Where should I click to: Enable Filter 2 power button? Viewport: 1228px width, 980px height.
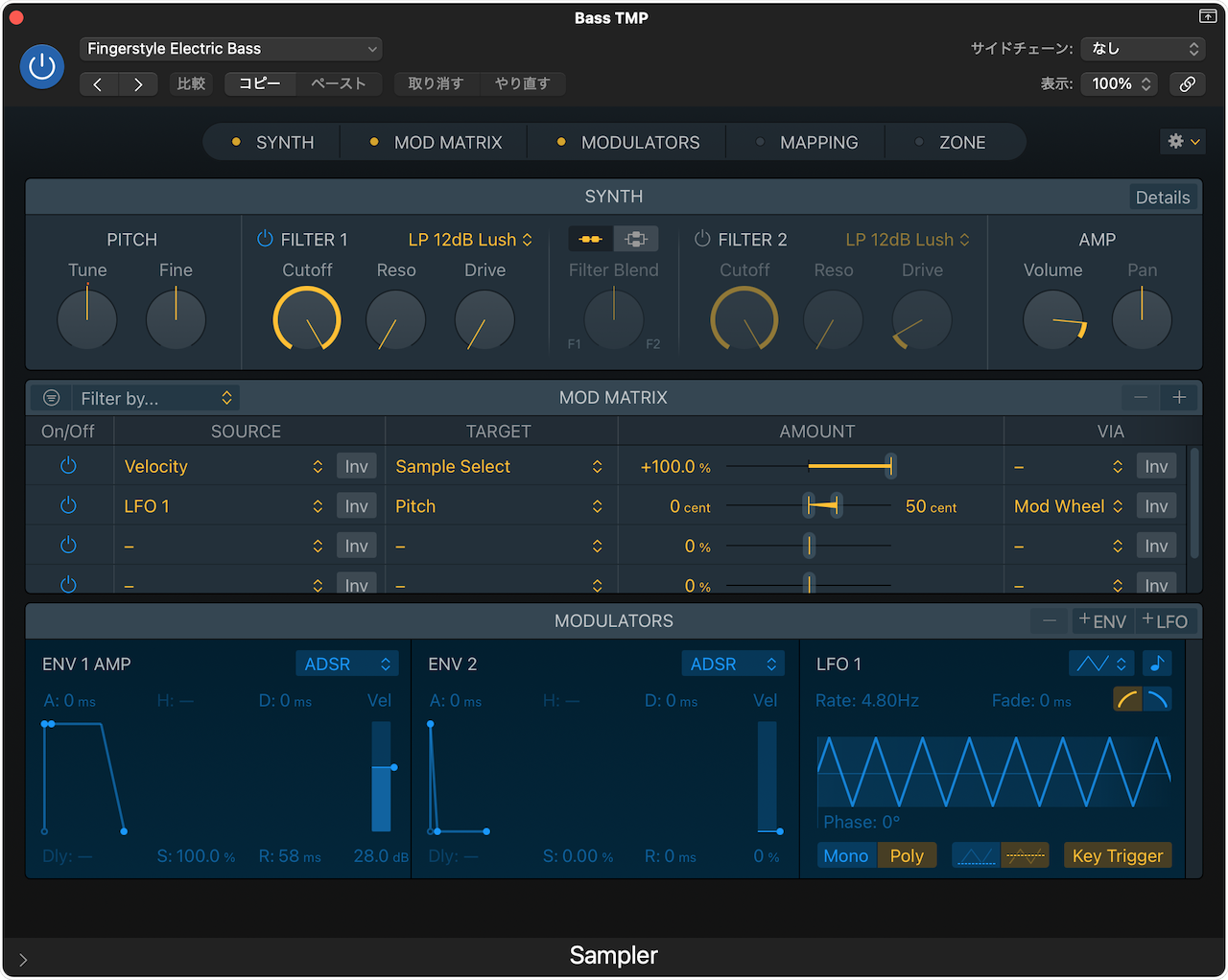point(702,239)
